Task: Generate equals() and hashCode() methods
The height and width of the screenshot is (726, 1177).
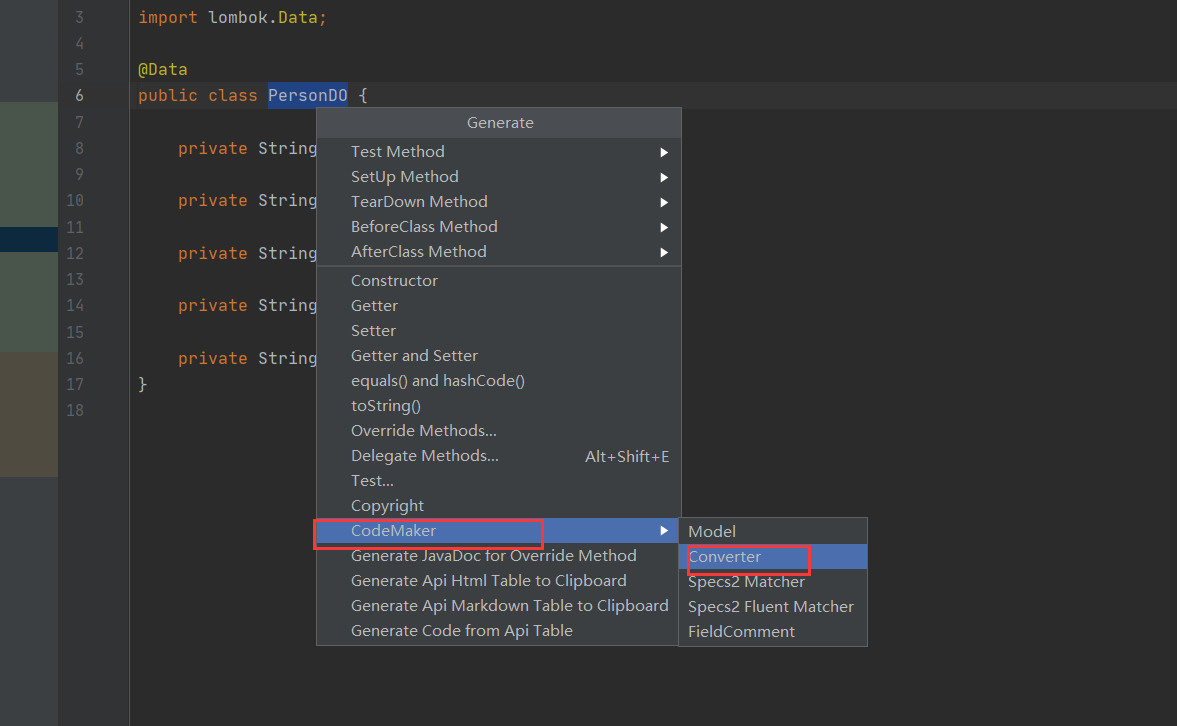Action: coord(438,380)
